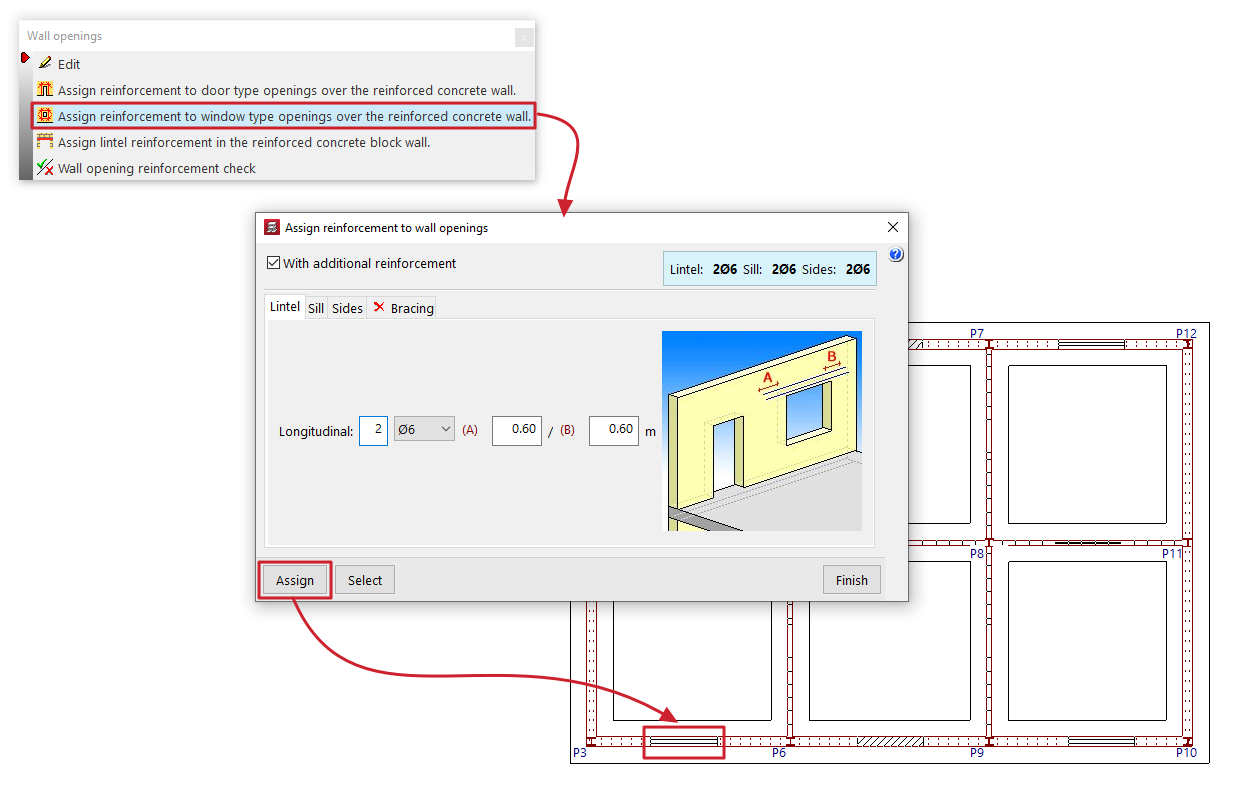
Task: Click column label P11 in the plan
Action: [1172, 553]
